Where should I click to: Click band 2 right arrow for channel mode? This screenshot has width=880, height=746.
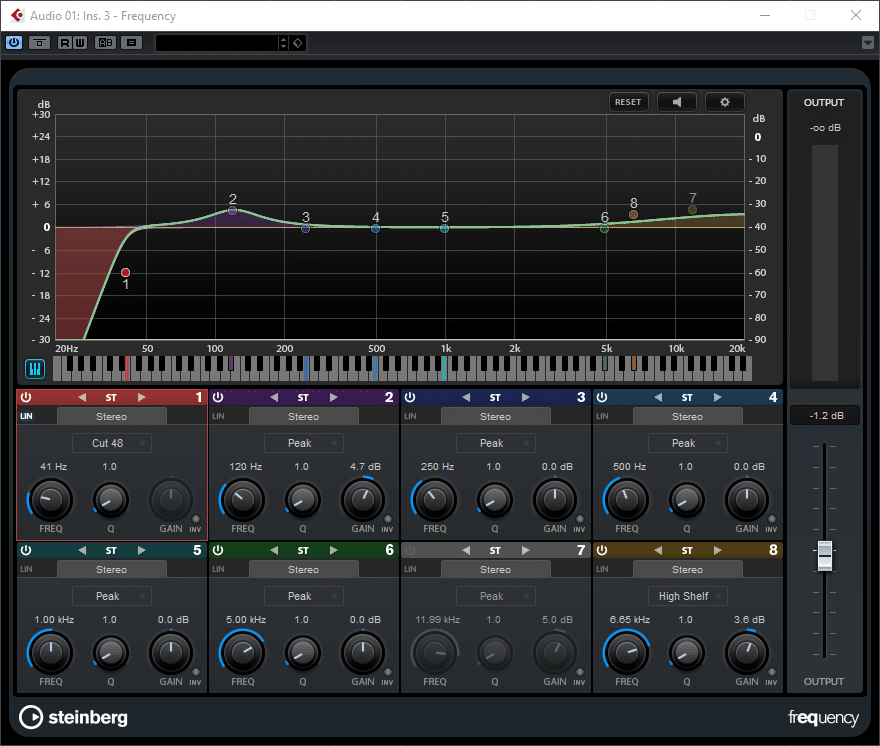[333, 397]
